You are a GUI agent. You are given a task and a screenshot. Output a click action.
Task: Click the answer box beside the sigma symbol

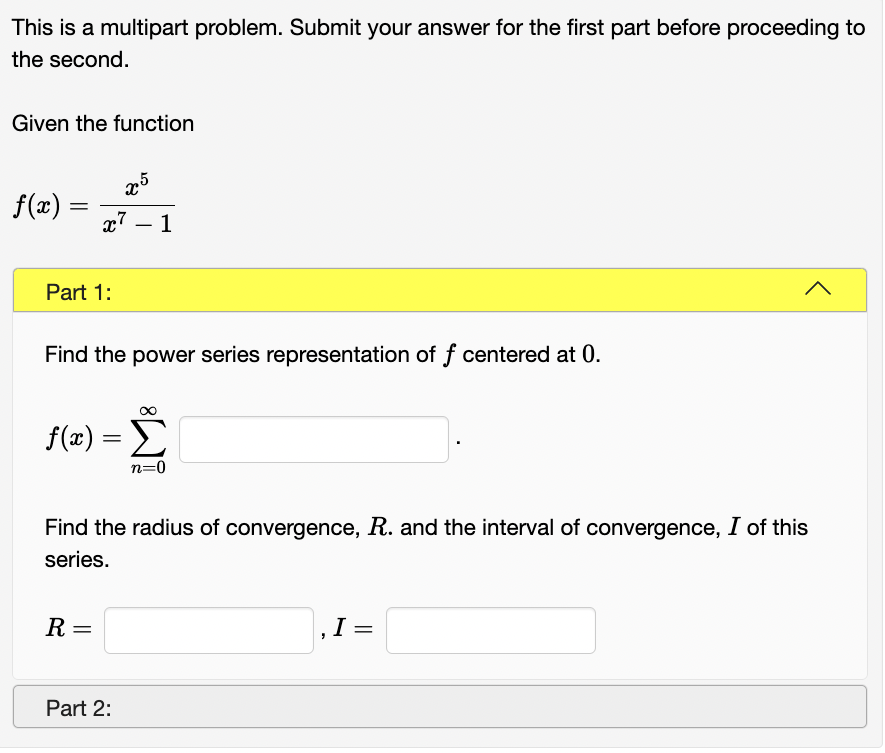click(313, 439)
